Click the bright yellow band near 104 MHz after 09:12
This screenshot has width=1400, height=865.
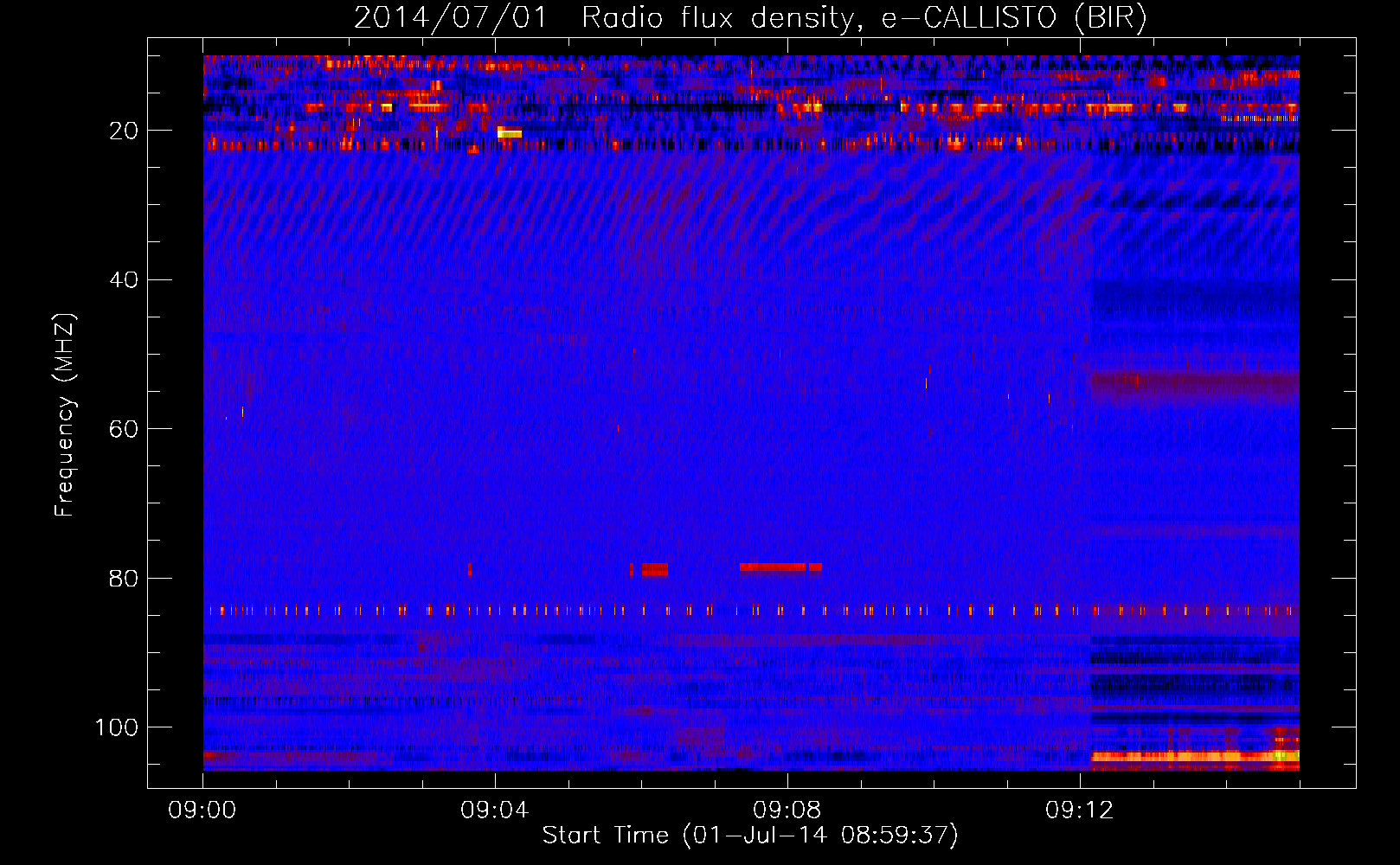click(1195, 756)
